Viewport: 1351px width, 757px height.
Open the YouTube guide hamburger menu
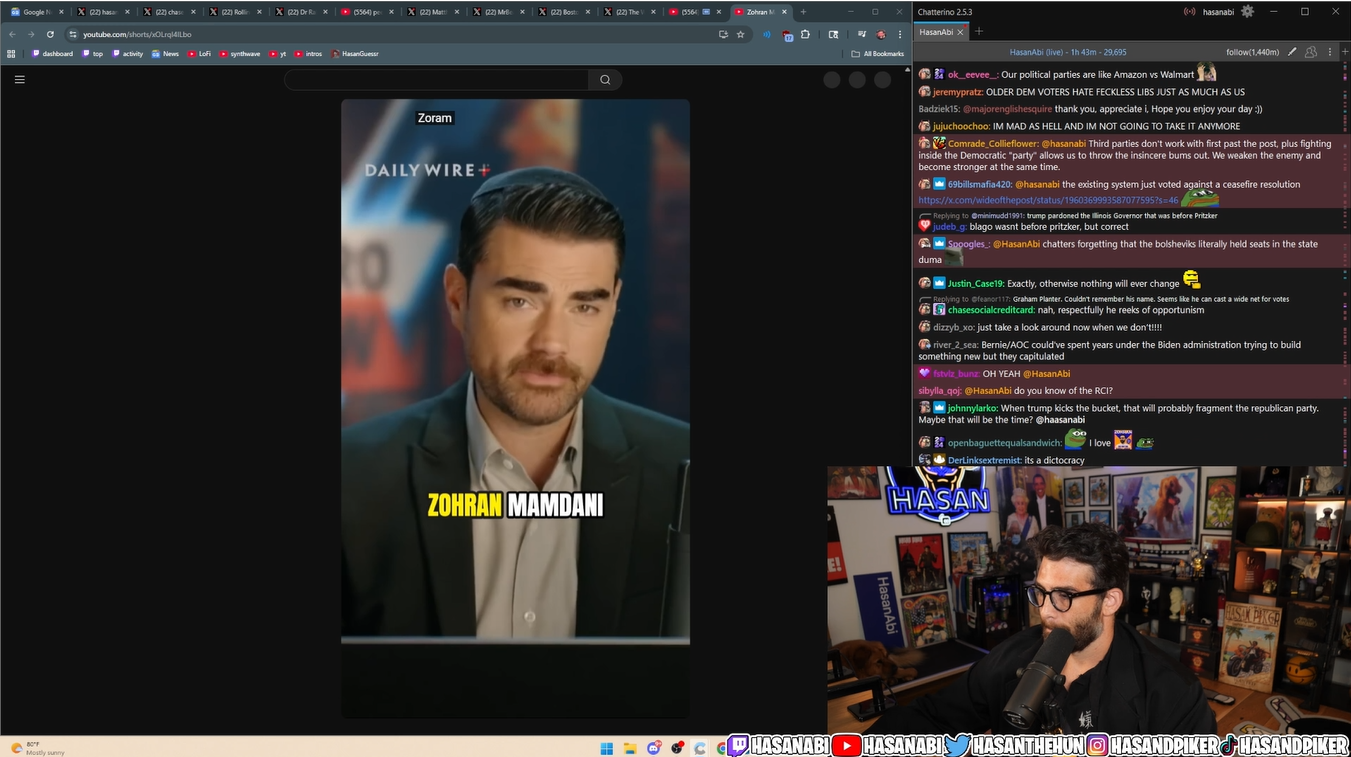tap(19, 80)
